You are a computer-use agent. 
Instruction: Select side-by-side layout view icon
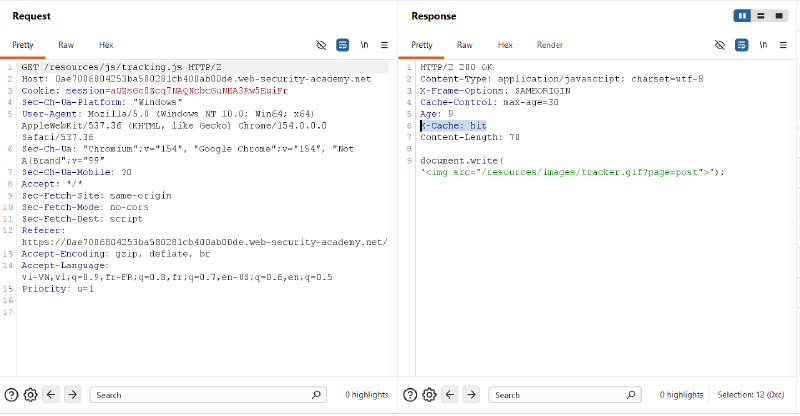point(742,16)
